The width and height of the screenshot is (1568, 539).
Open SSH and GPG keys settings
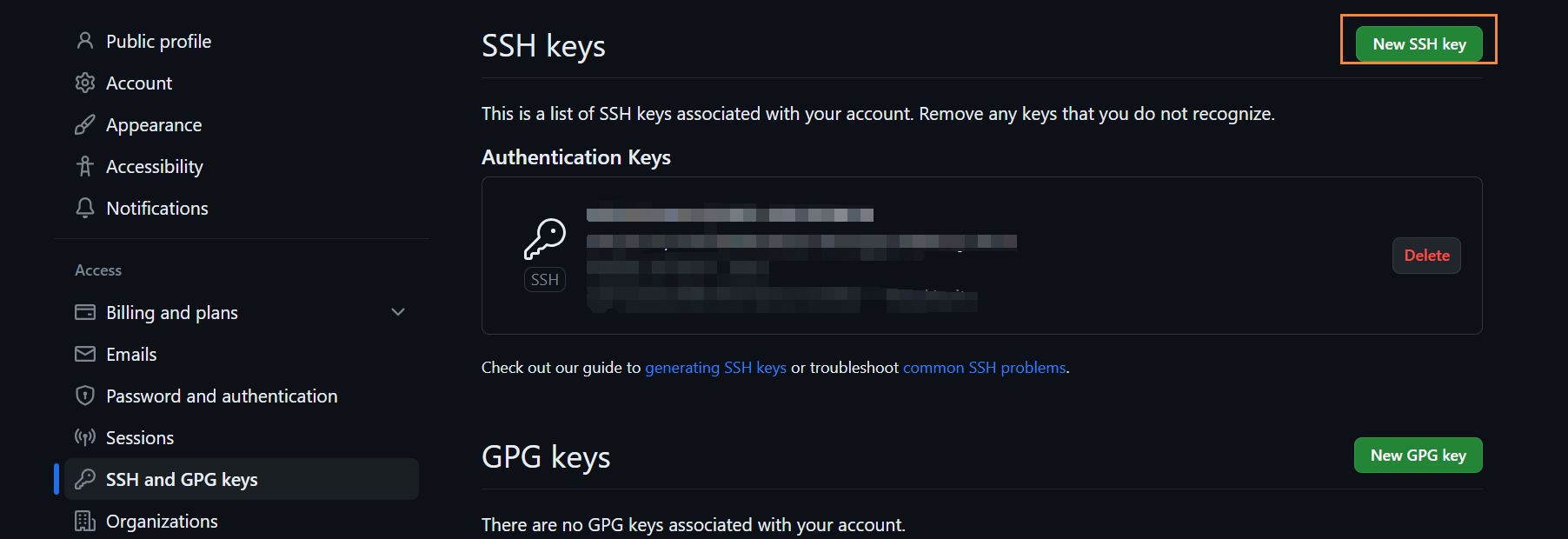tap(182, 479)
